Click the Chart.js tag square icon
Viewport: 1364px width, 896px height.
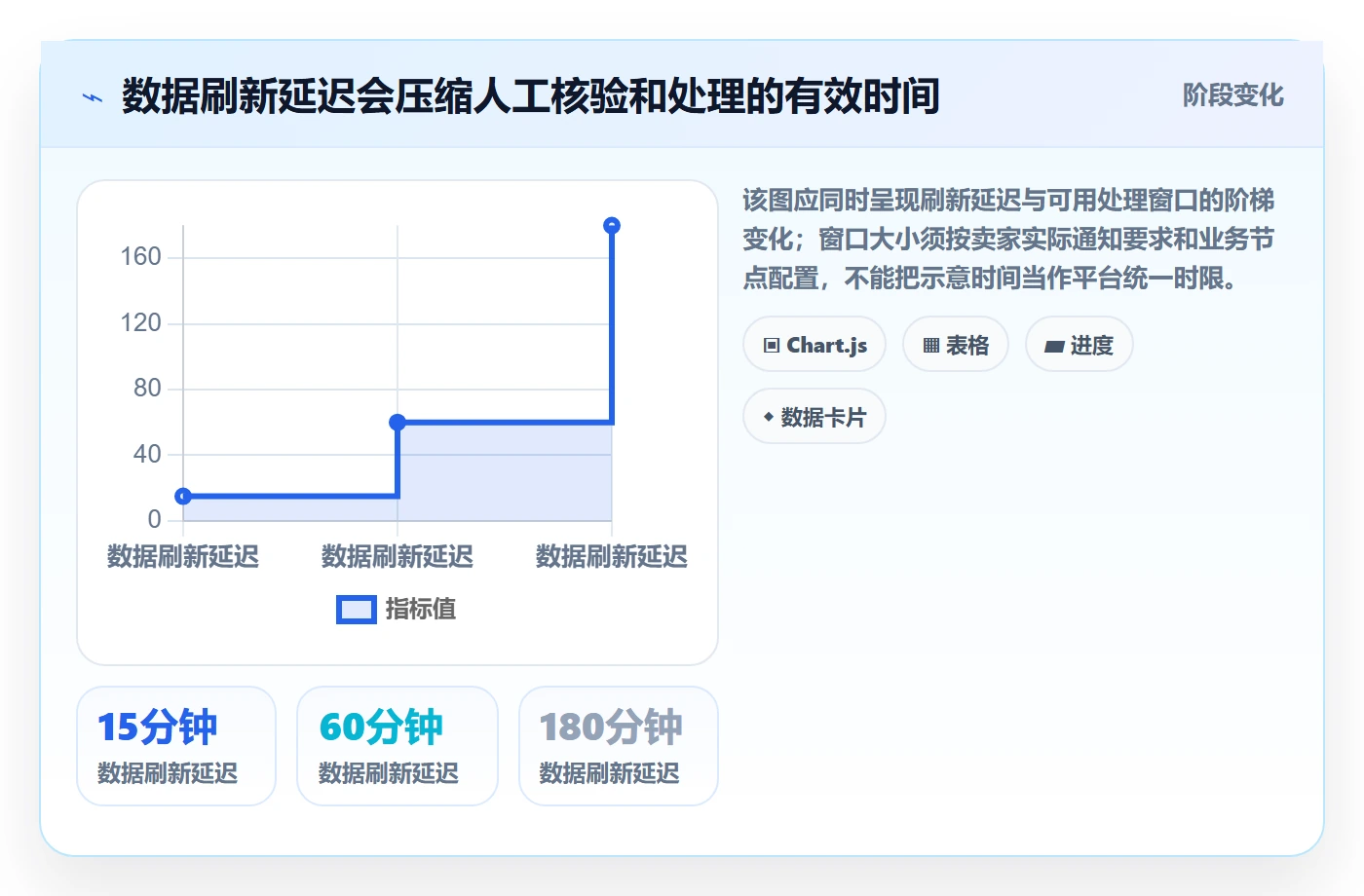click(x=772, y=346)
